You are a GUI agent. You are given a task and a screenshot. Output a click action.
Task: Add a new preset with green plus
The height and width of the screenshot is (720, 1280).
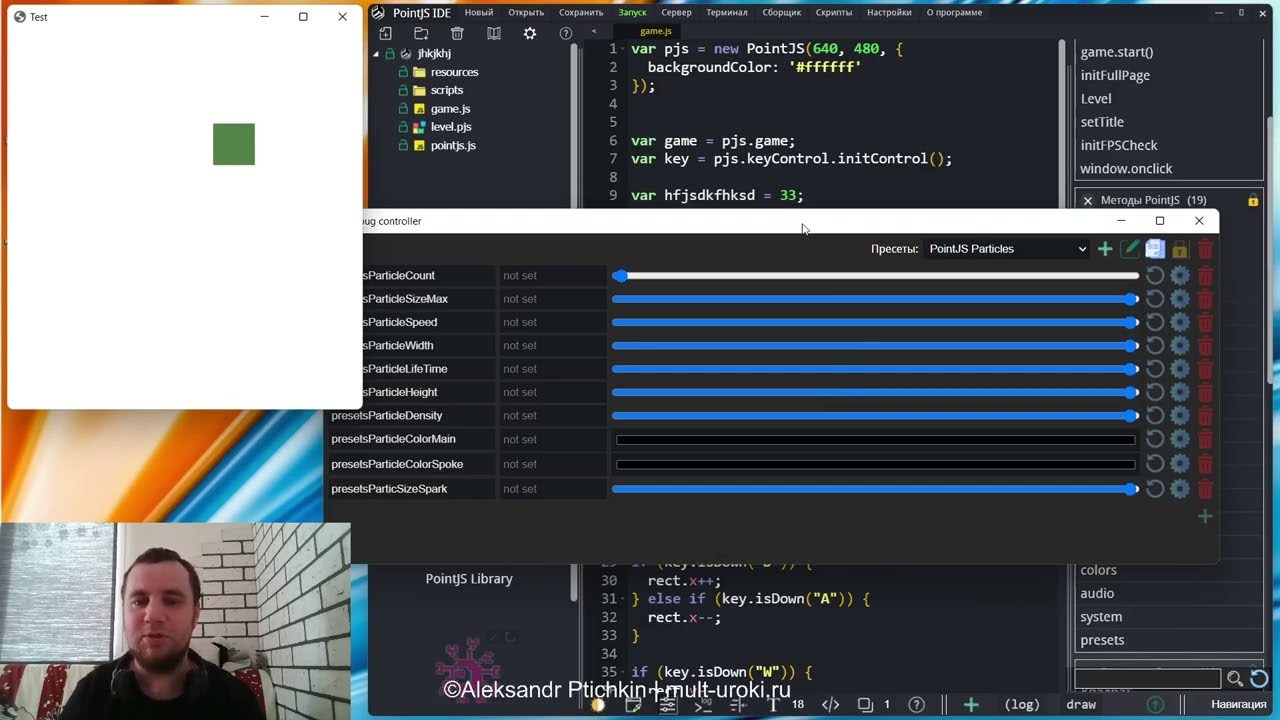[x=1105, y=249]
